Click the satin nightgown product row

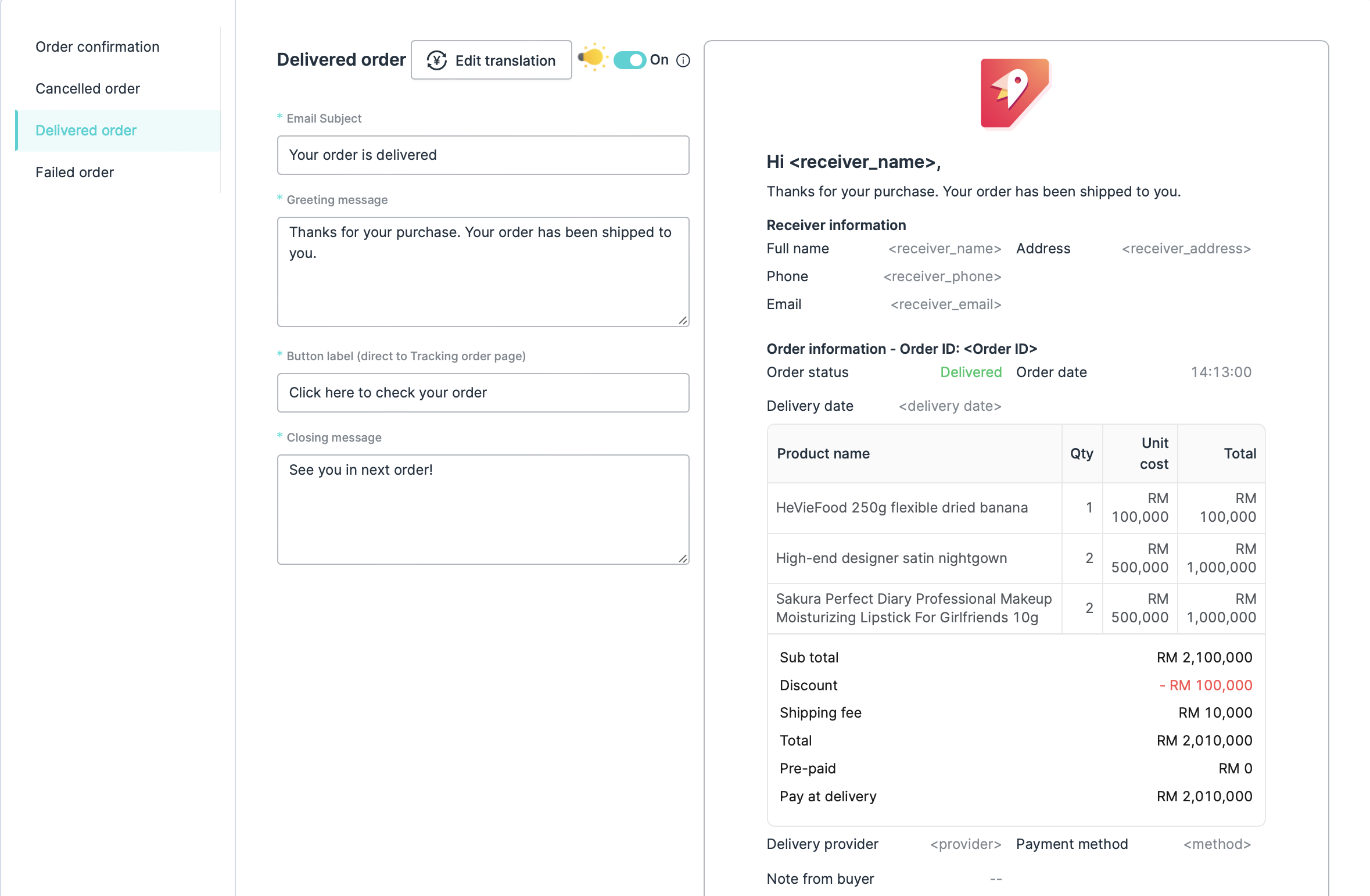coord(891,558)
